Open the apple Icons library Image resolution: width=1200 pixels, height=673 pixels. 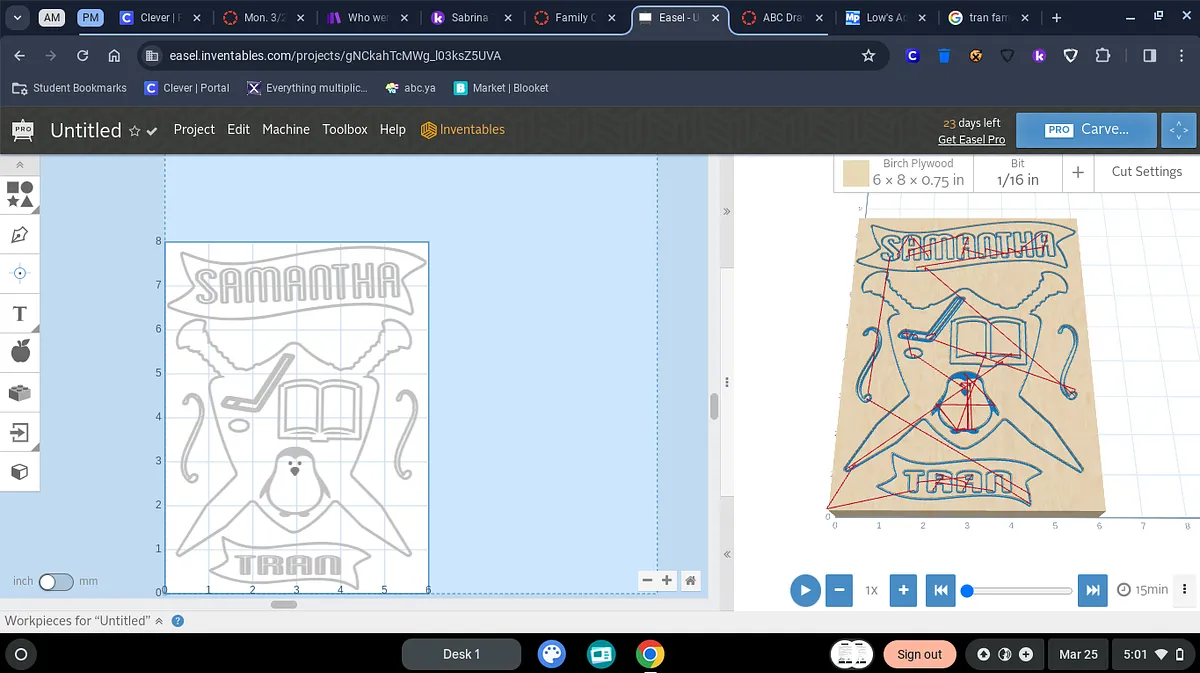coord(20,351)
